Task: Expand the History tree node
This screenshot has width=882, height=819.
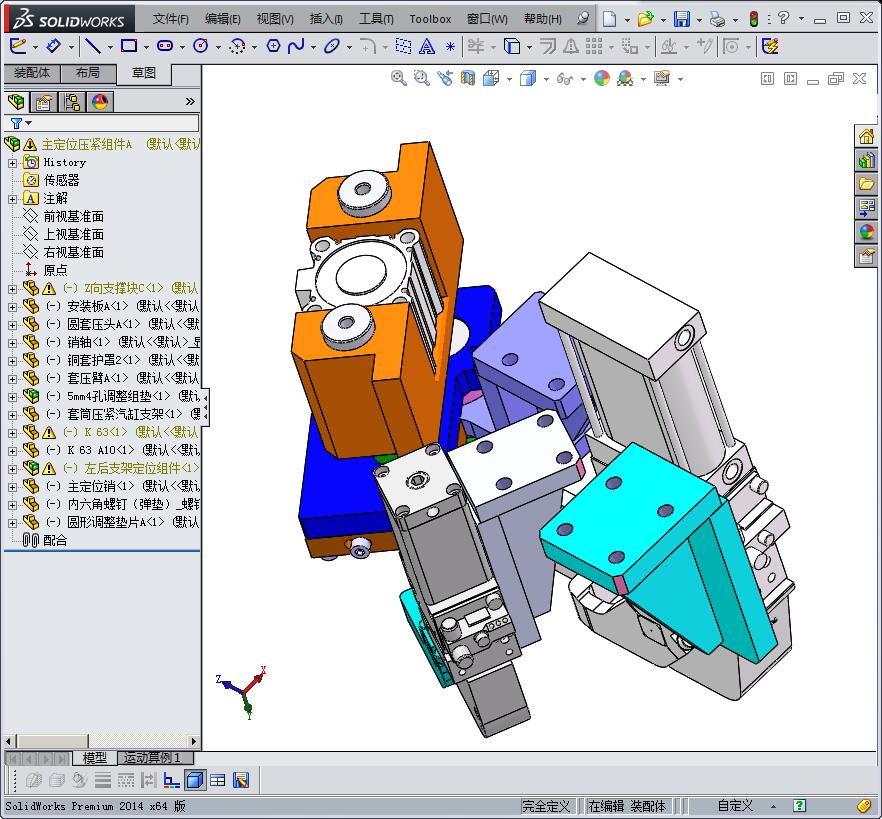Action: (12, 163)
